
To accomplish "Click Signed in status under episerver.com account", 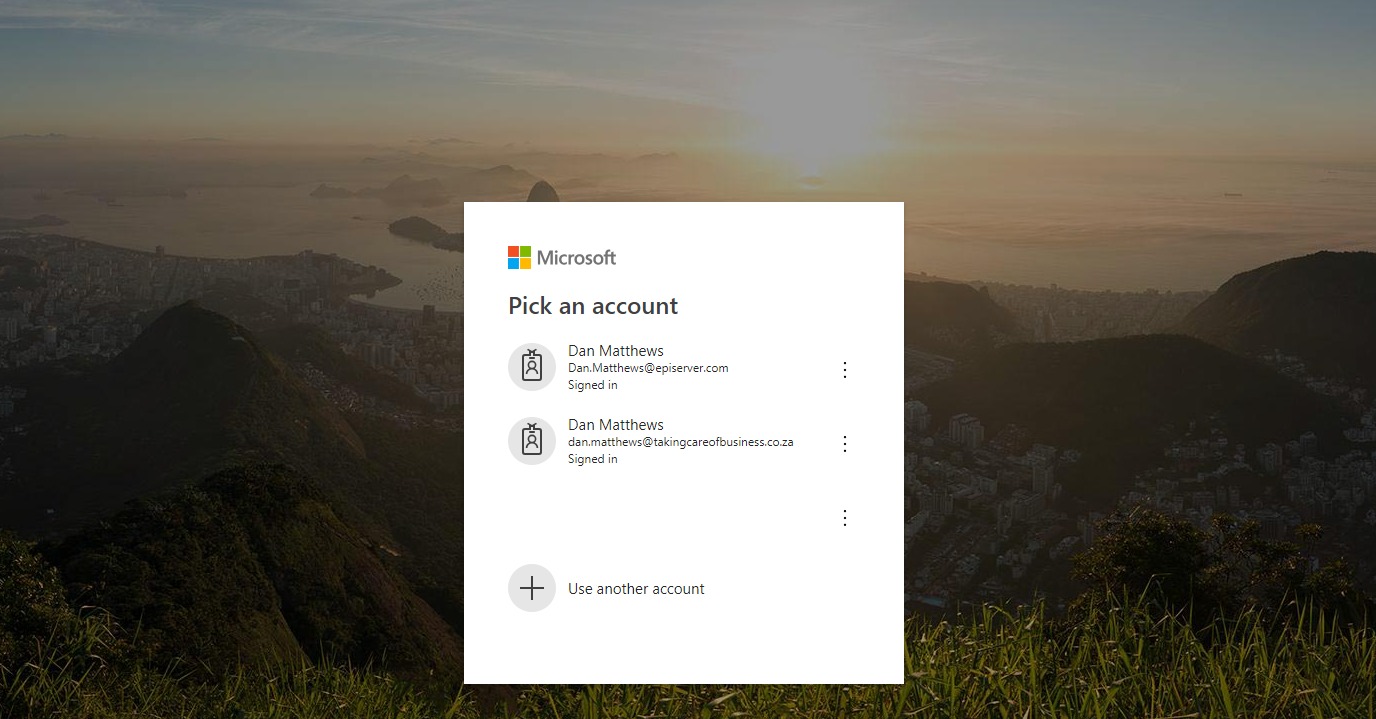I will tap(593, 385).
